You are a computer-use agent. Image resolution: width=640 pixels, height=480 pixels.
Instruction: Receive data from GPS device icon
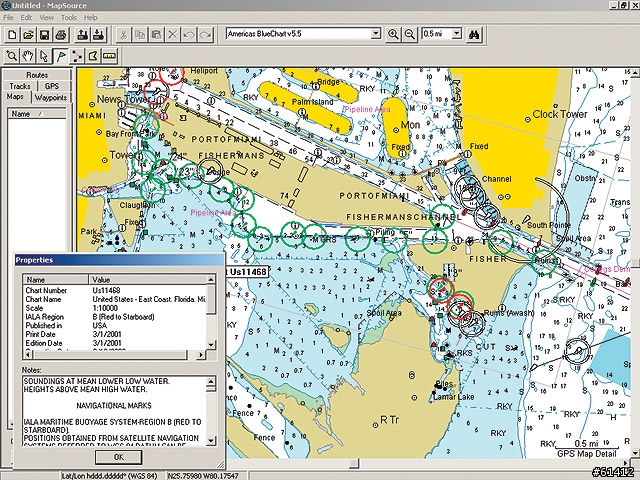(98, 35)
